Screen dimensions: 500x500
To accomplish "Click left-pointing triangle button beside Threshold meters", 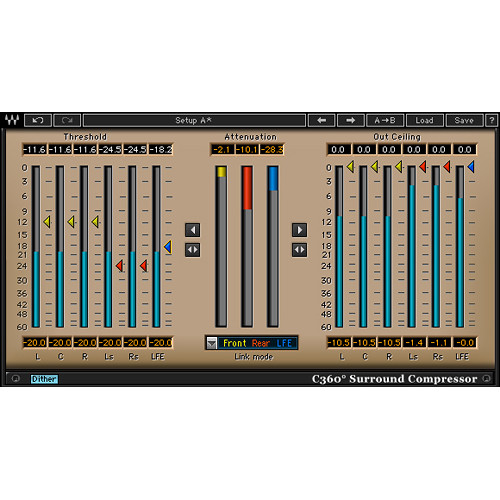I will (x=193, y=230).
